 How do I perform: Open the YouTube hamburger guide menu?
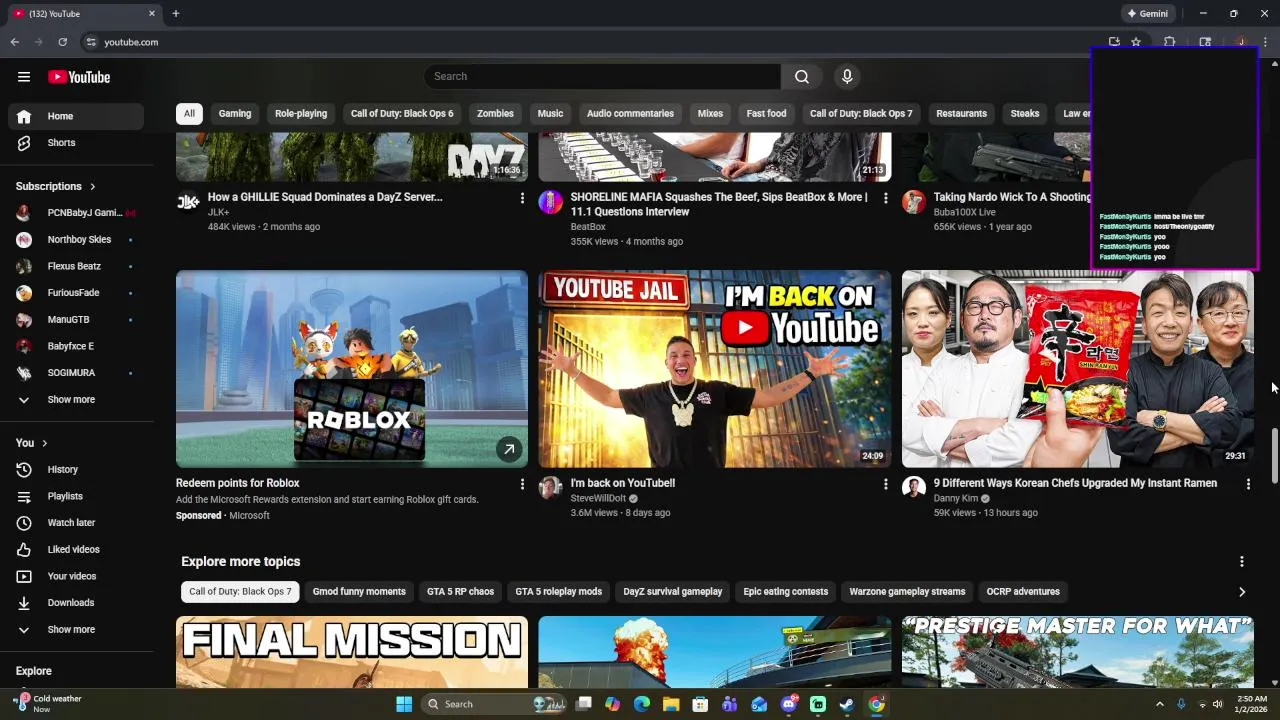24,77
